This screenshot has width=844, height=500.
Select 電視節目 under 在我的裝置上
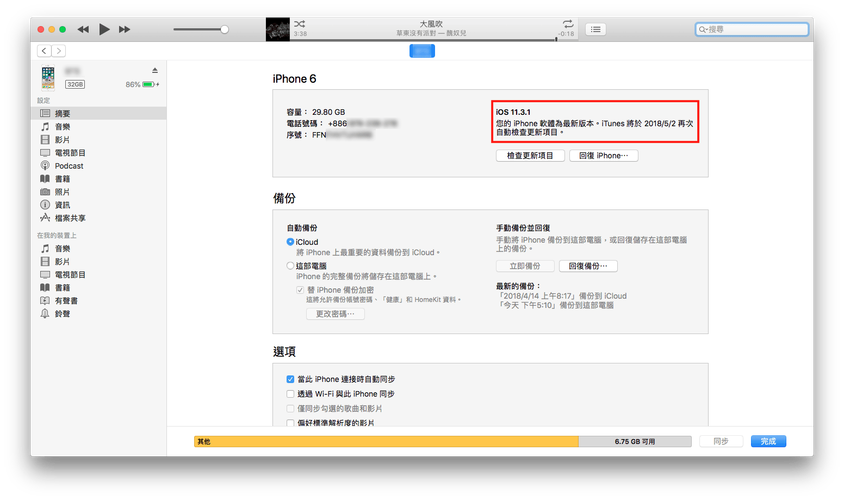pyautogui.click(x=99, y=274)
